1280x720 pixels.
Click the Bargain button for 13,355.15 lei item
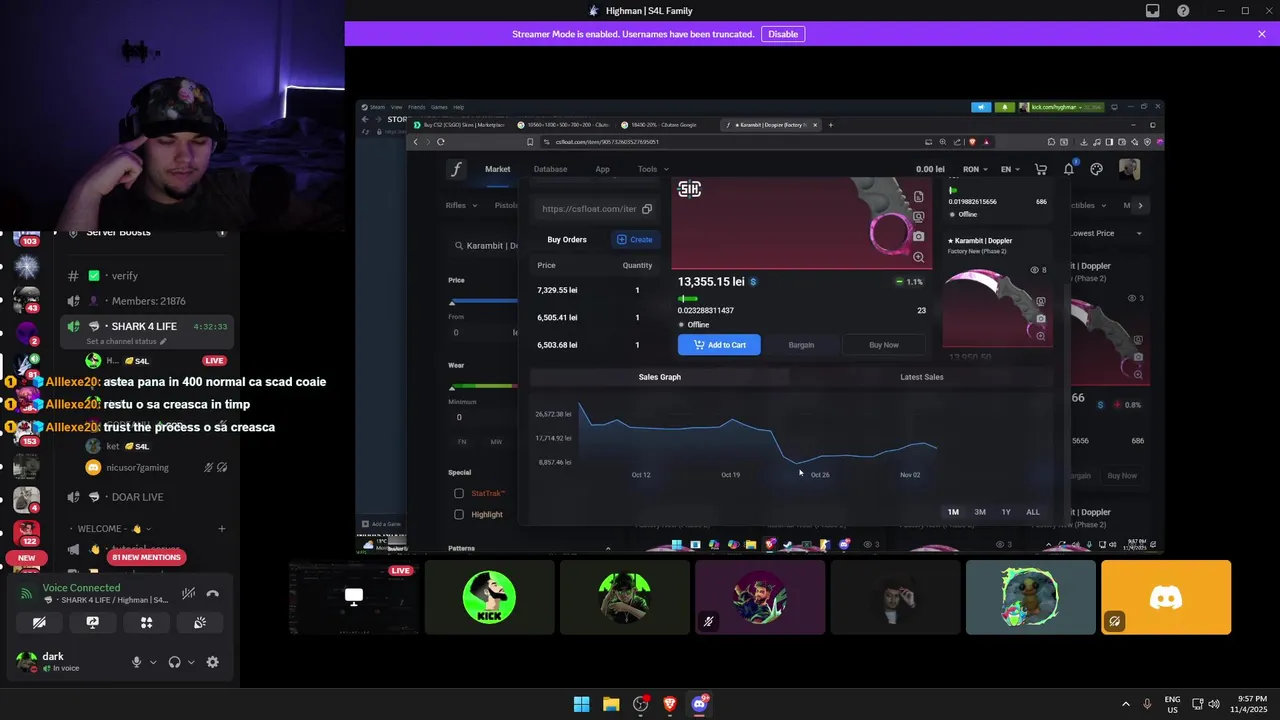coord(801,345)
